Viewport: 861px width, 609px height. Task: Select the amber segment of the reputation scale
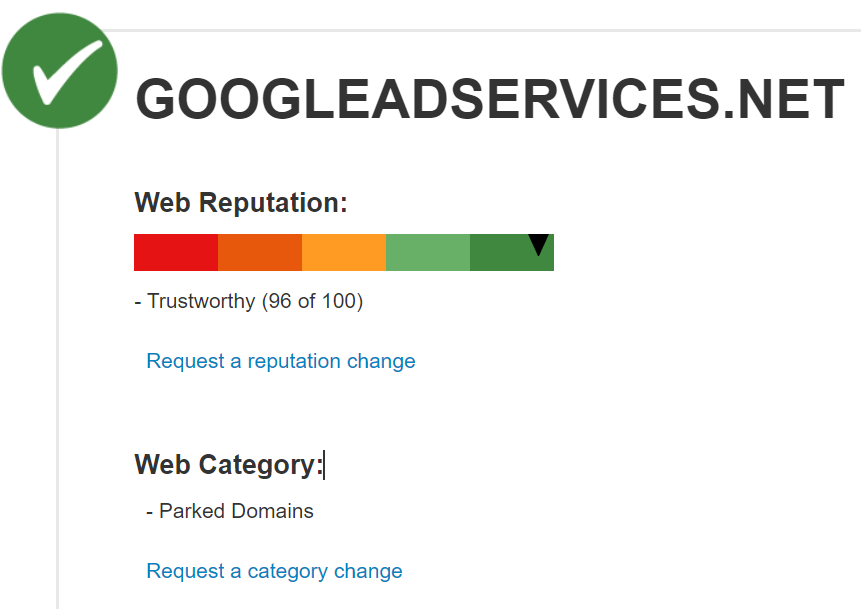pos(343,252)
